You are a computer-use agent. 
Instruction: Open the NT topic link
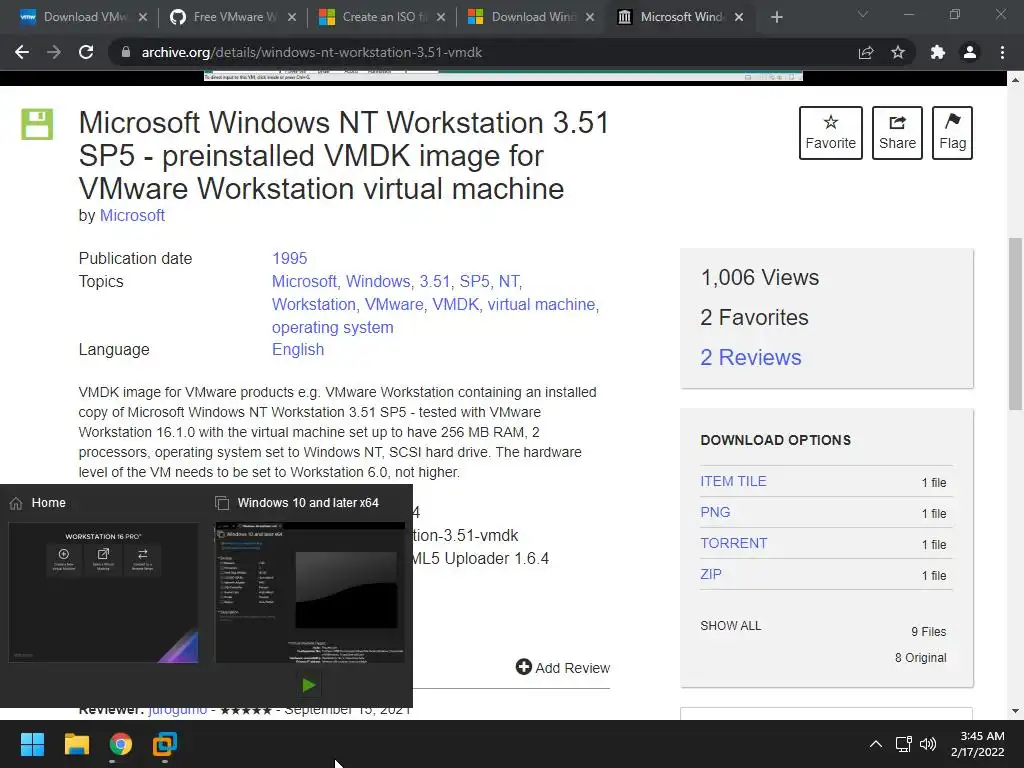(x=509, y=281)
